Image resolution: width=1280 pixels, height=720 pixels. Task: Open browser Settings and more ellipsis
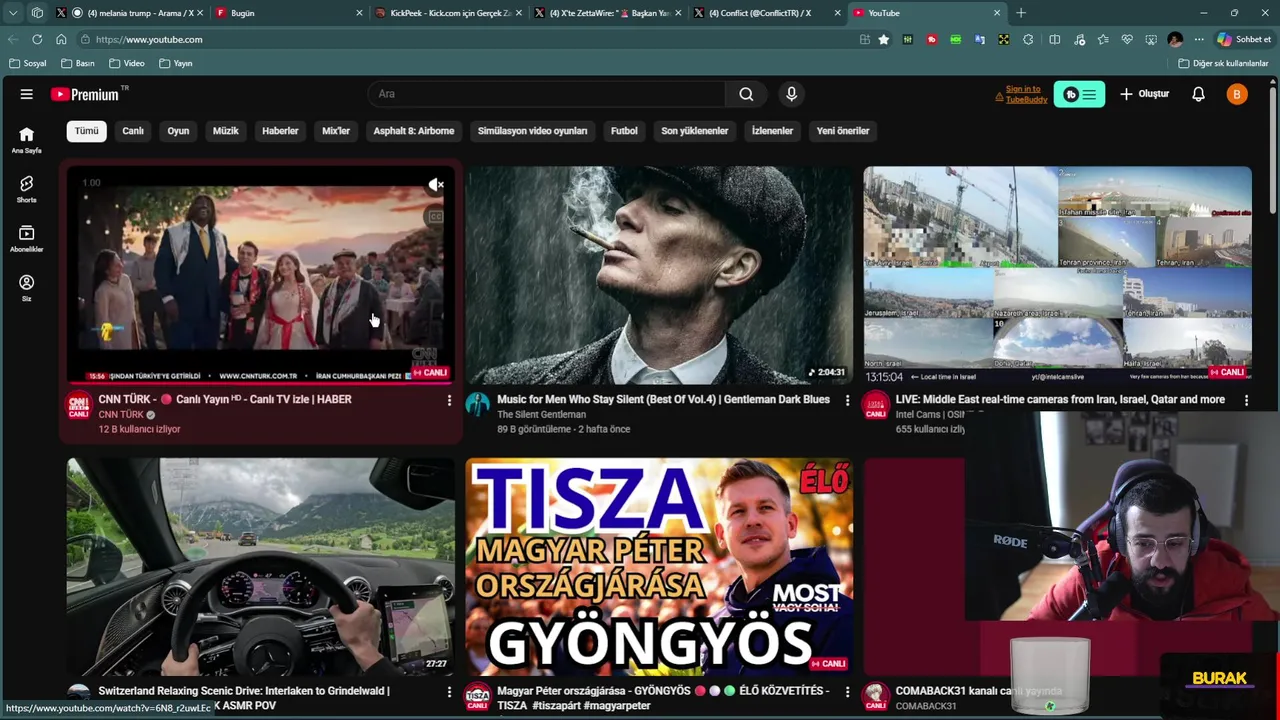(1199, 39)
